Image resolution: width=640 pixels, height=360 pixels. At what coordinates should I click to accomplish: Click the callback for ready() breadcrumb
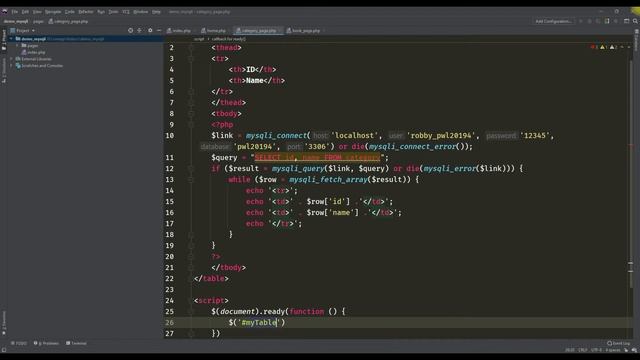tap(229, 39)
